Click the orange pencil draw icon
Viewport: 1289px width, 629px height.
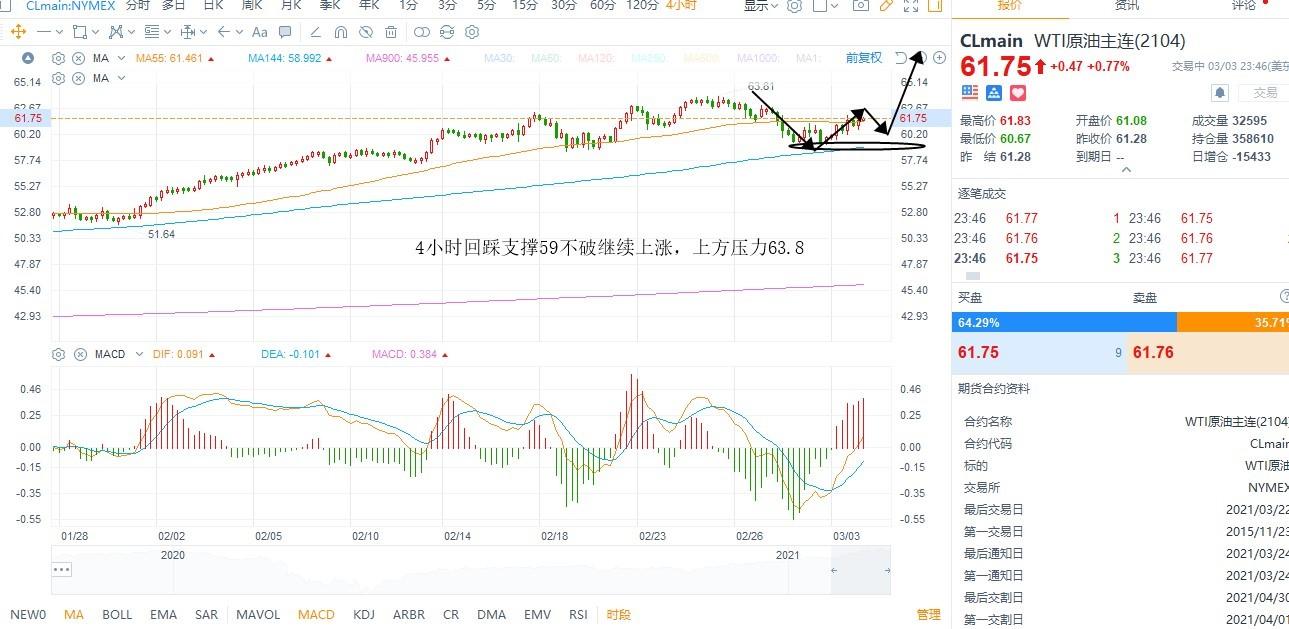pyautogui.click(x=886, y=6)
